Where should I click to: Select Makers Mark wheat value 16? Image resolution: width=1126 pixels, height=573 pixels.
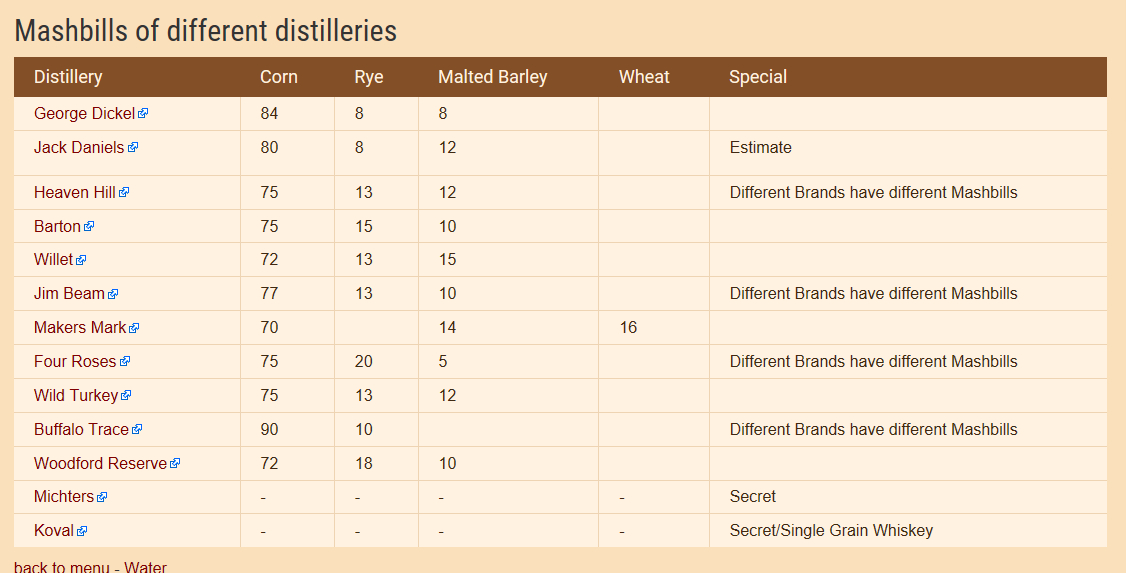tap(628, 327)
